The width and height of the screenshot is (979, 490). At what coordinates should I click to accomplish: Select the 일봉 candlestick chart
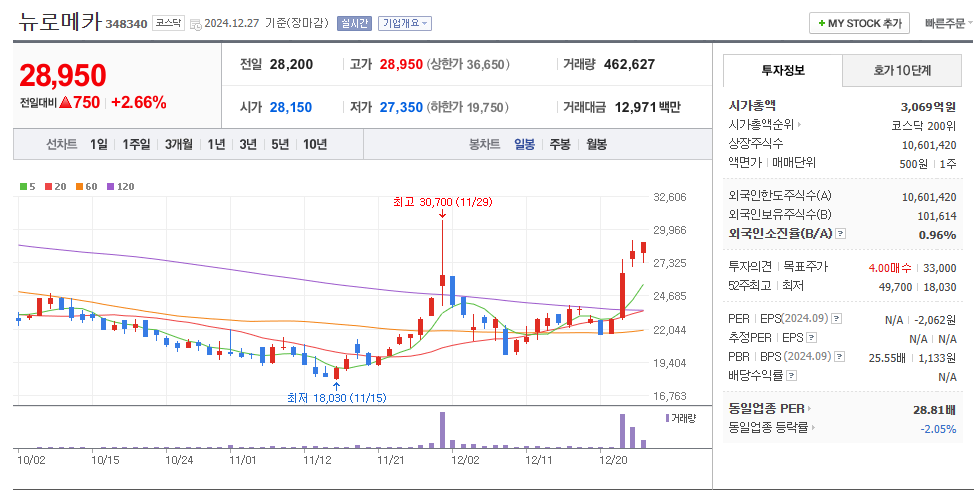coord(524,144)
